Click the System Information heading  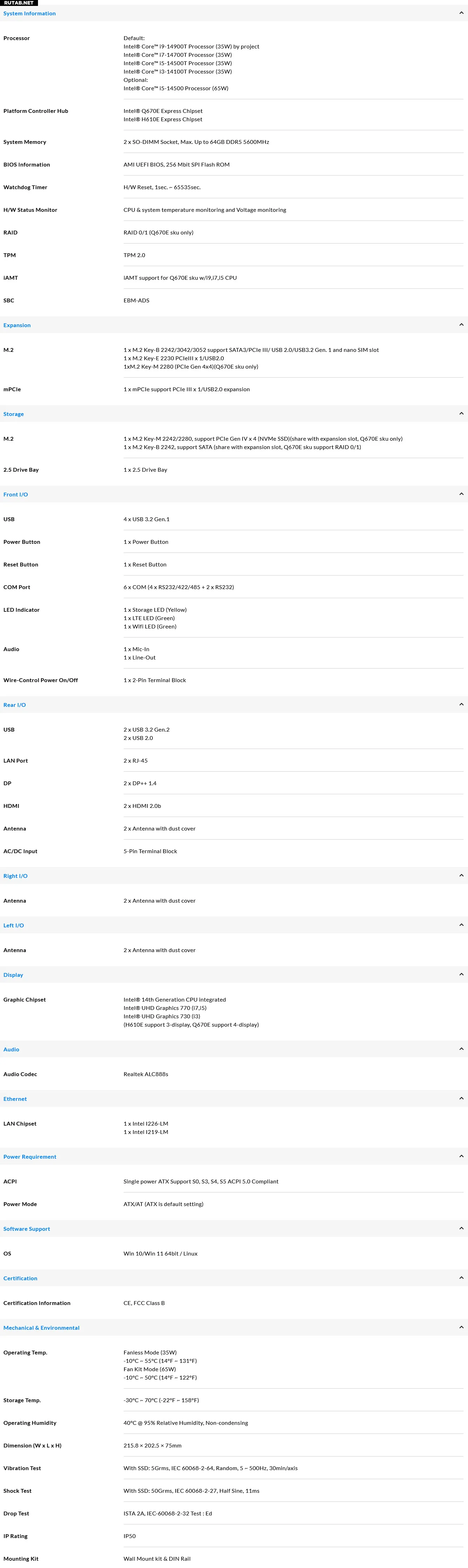(29, 13)
